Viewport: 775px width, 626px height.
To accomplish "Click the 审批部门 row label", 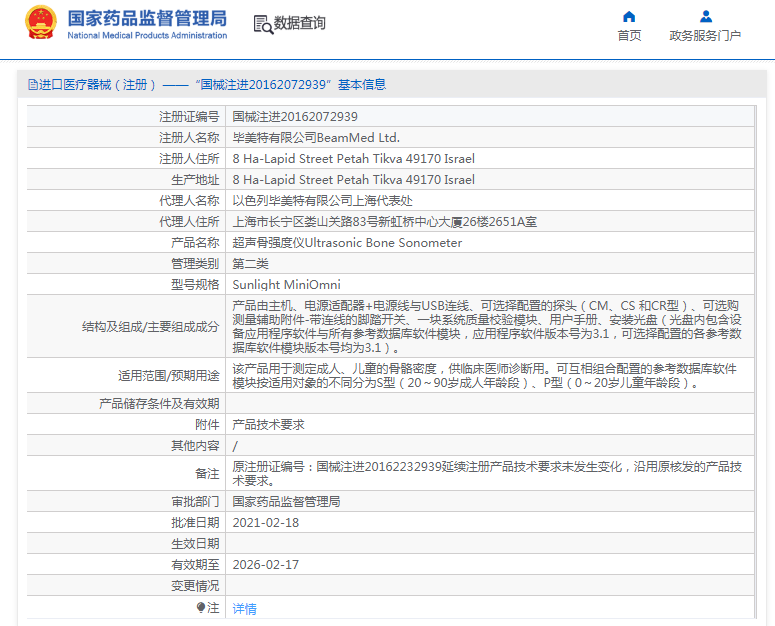I will [195, 501].
